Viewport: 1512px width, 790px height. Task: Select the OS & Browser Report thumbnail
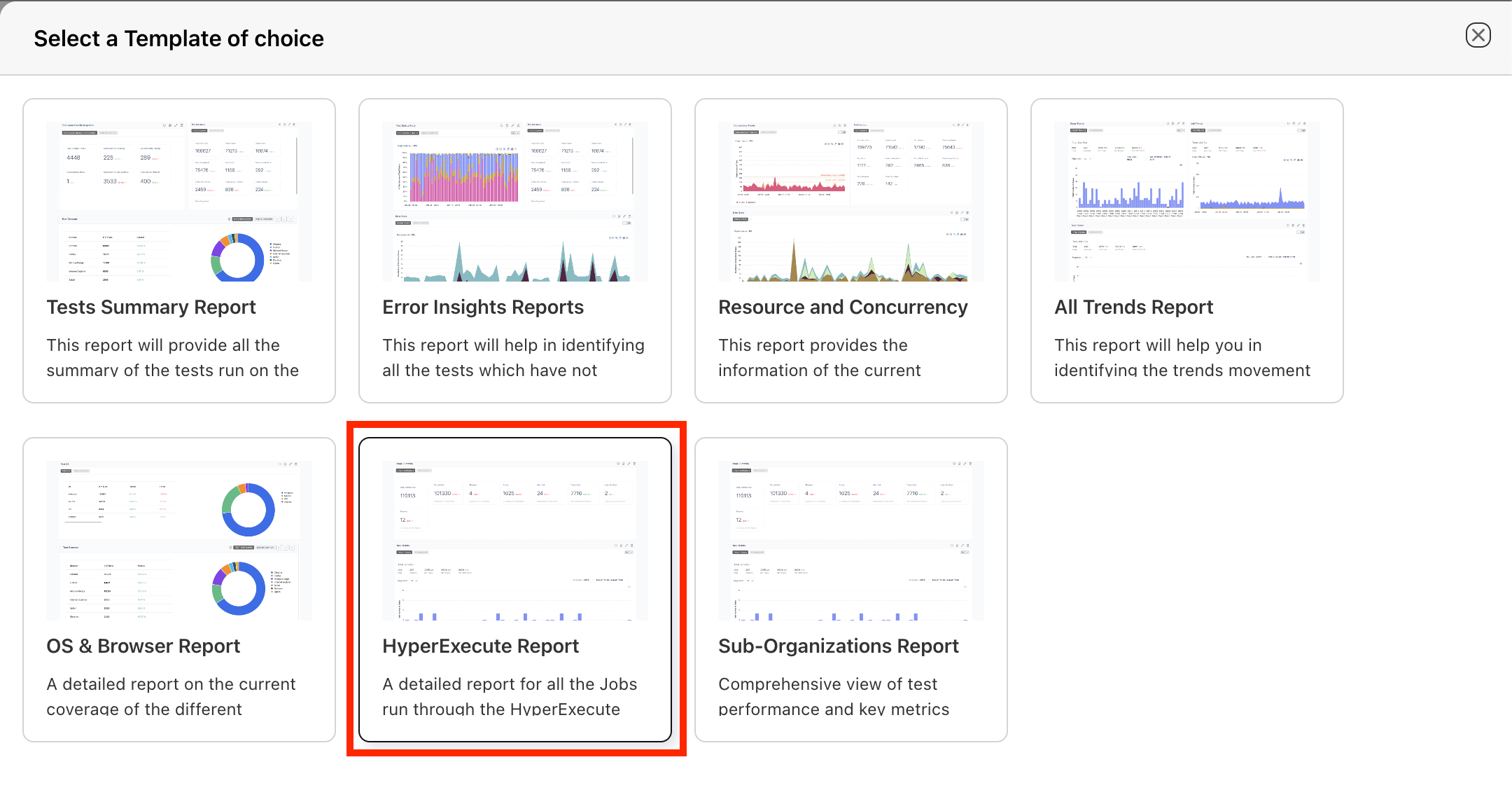tap(179, 541)
